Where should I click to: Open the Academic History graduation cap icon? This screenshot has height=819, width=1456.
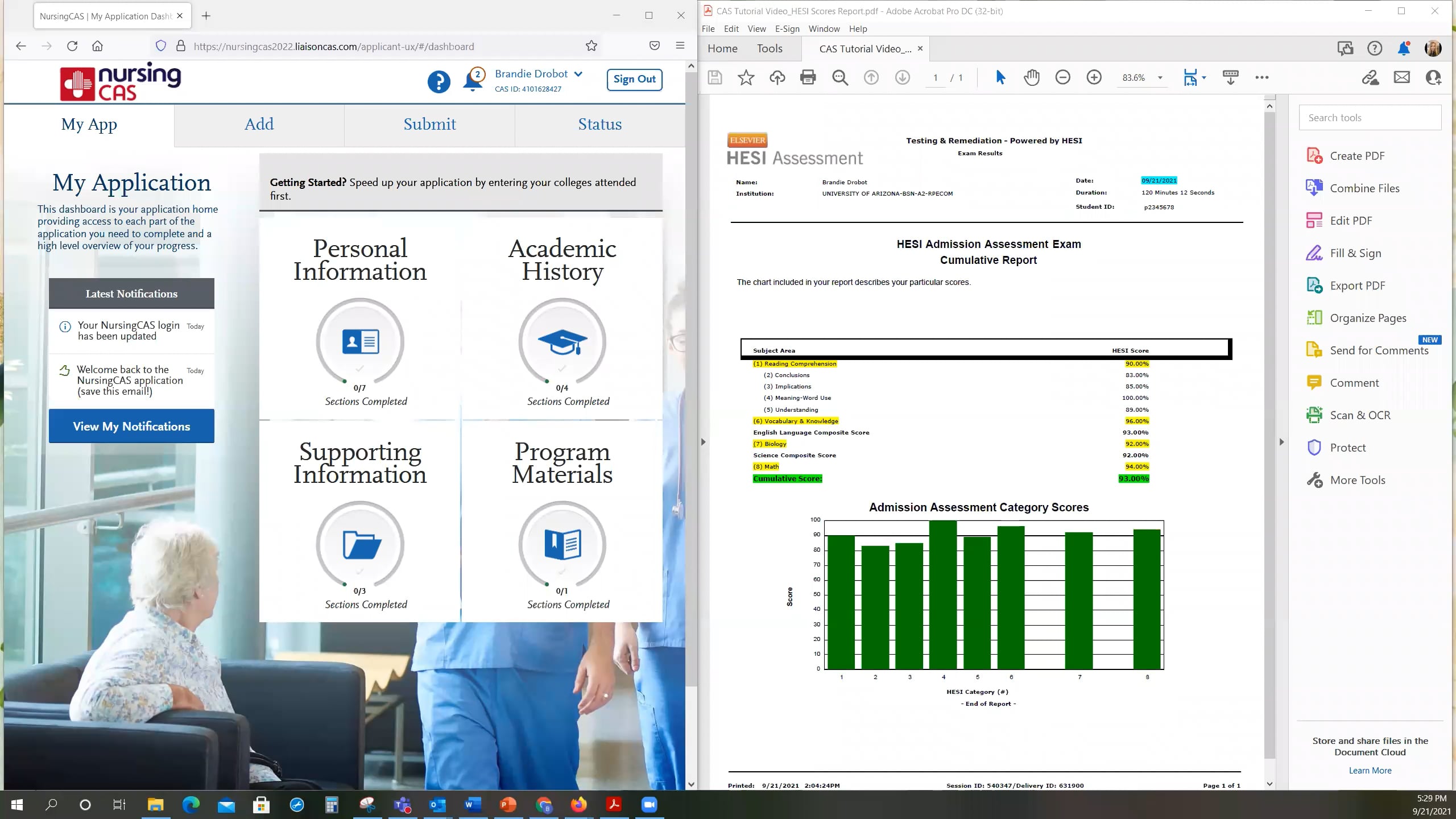point(562,342)
